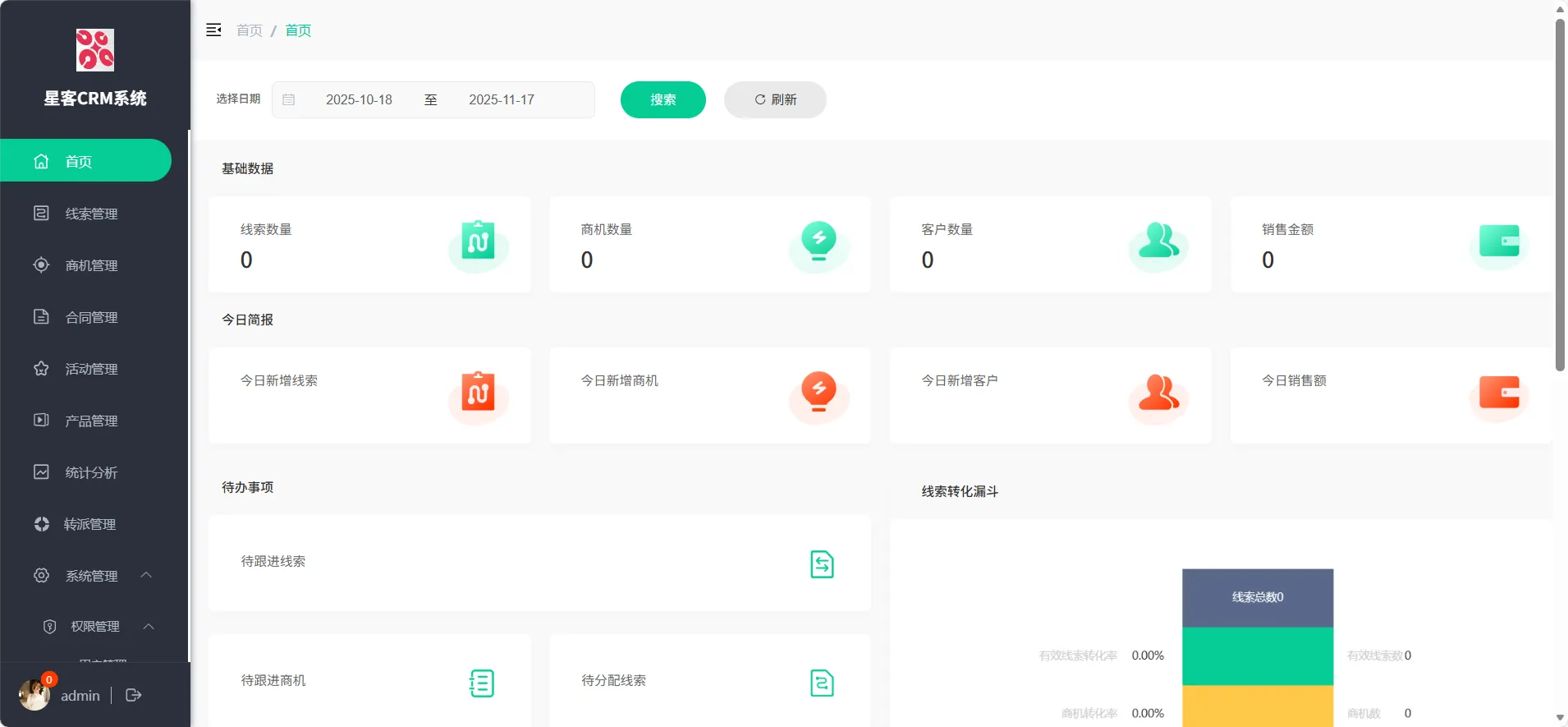Click the admin avatar picture

[x=34, y=695]
